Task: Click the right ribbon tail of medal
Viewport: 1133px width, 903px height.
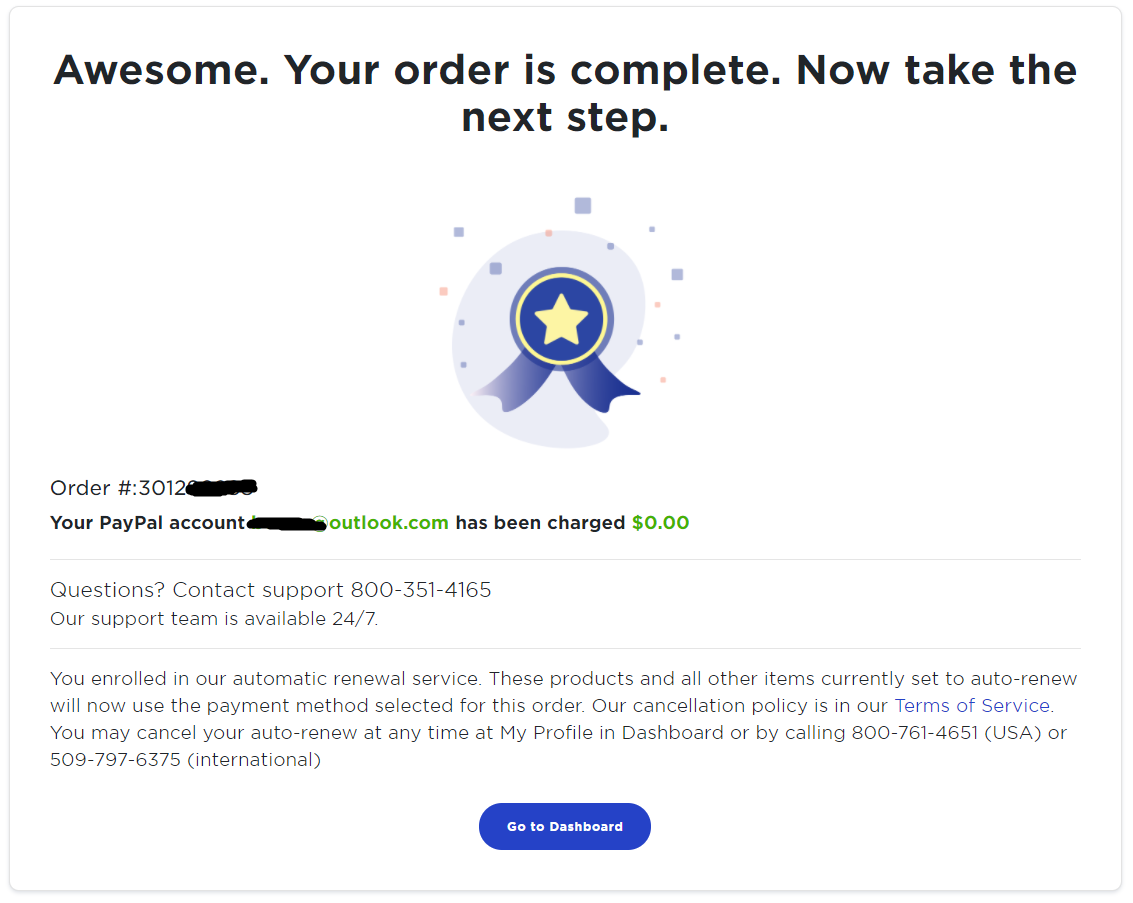Action: [x=604, y=384]
